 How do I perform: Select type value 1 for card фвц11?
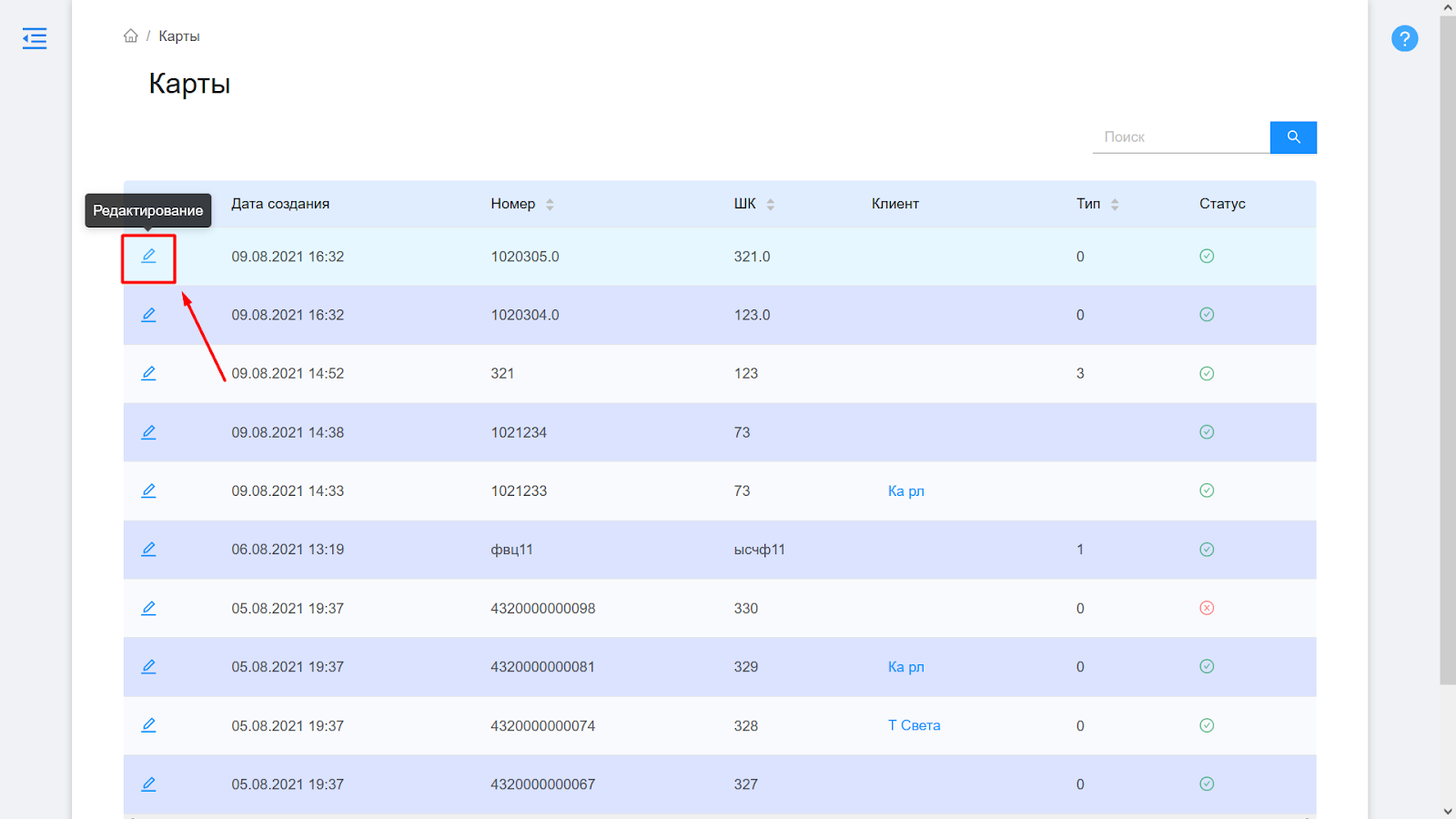pyautogui.click(x=1080, y=550)
